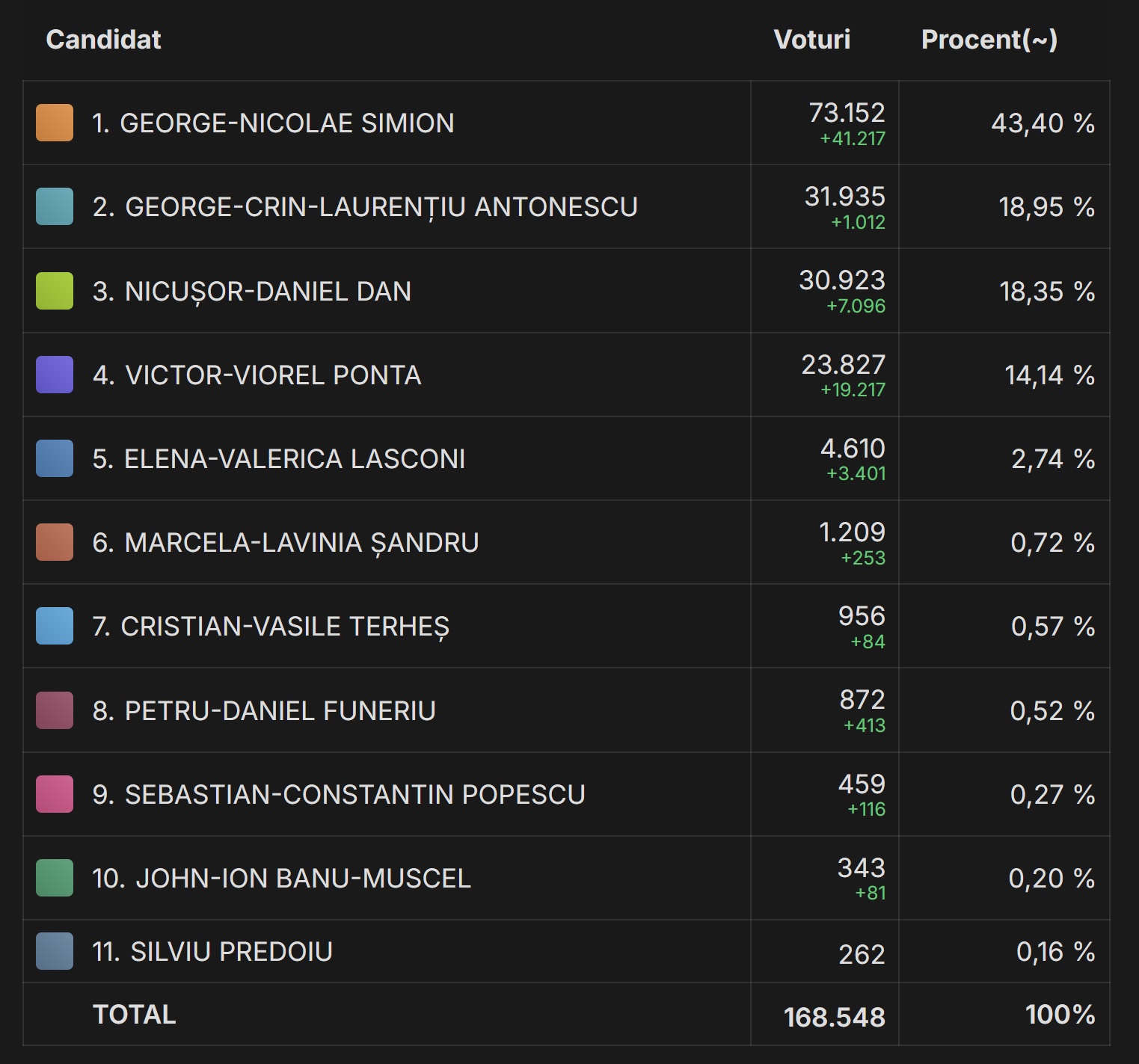This screenshot has width=1139, height=1064.
Task: Select candidate name George-Nicolae Simion
Action: (x=273, y=123)
